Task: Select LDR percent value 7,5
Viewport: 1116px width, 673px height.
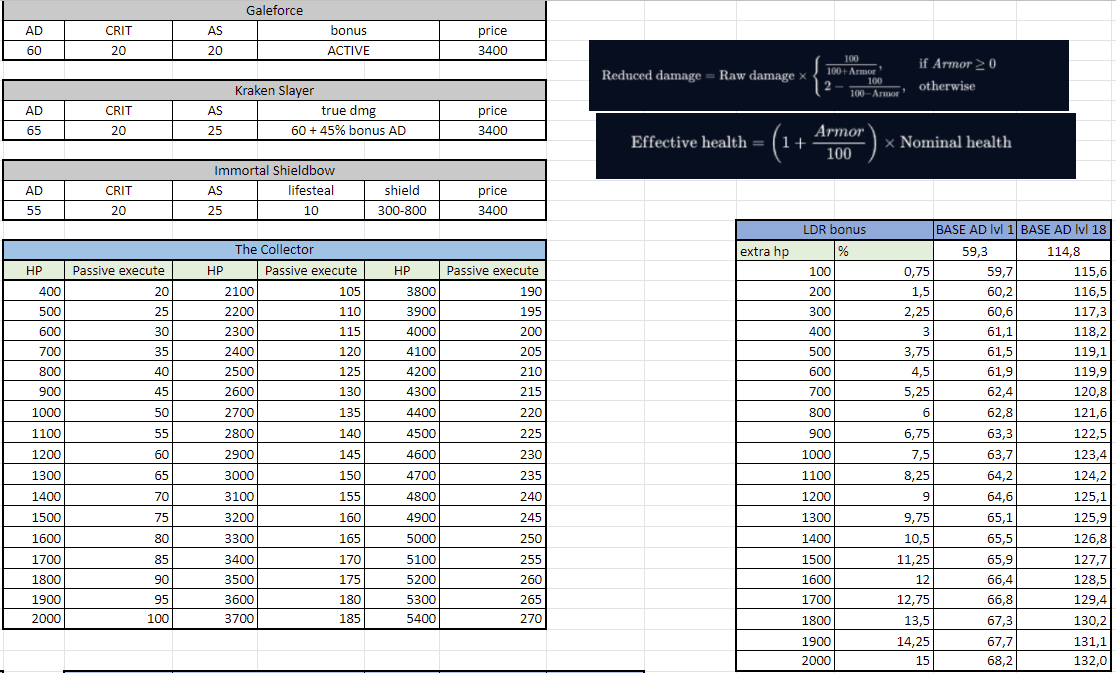Action: [x=884, y=454]
